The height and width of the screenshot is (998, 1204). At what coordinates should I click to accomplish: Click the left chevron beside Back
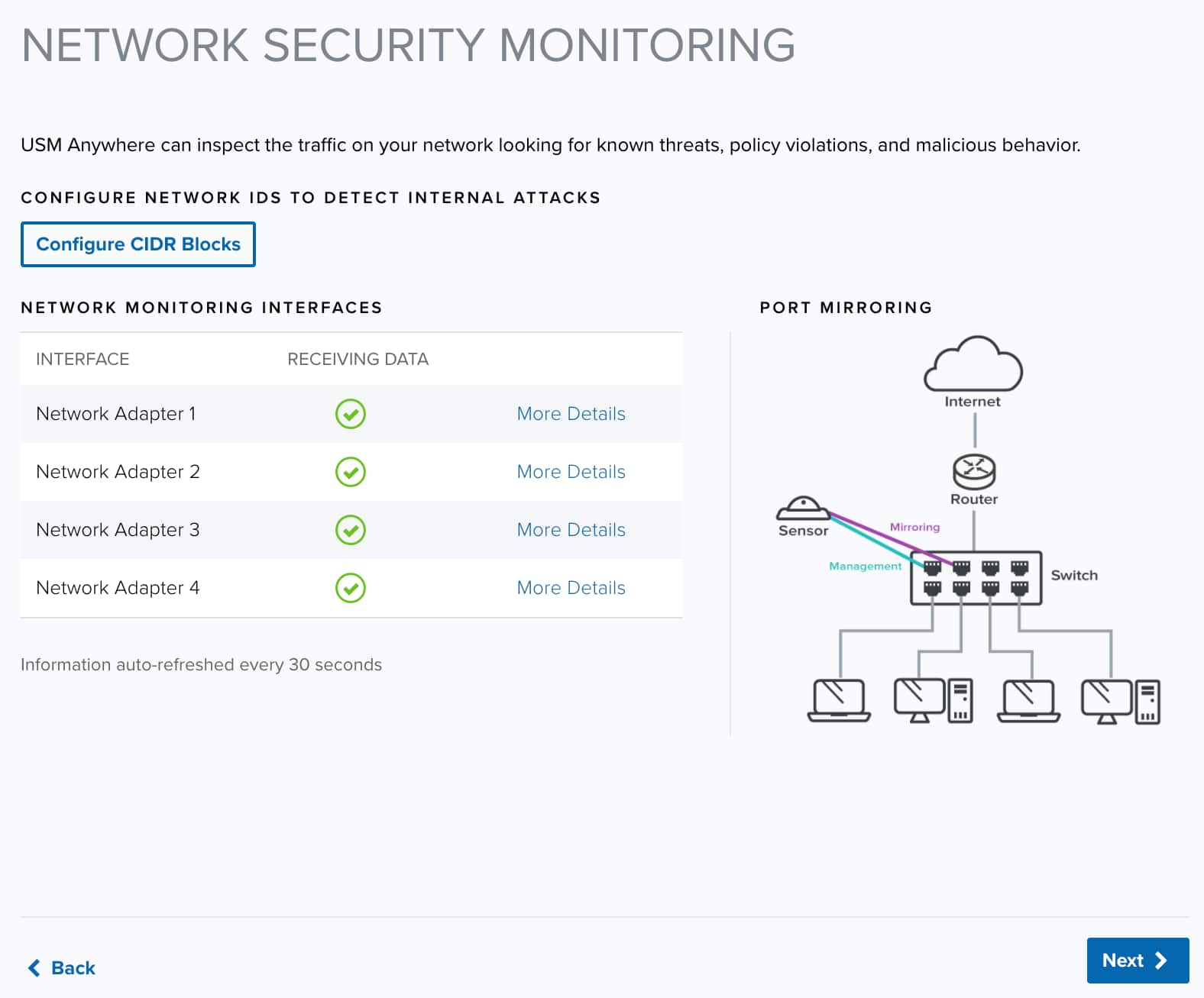click(34, 967)
